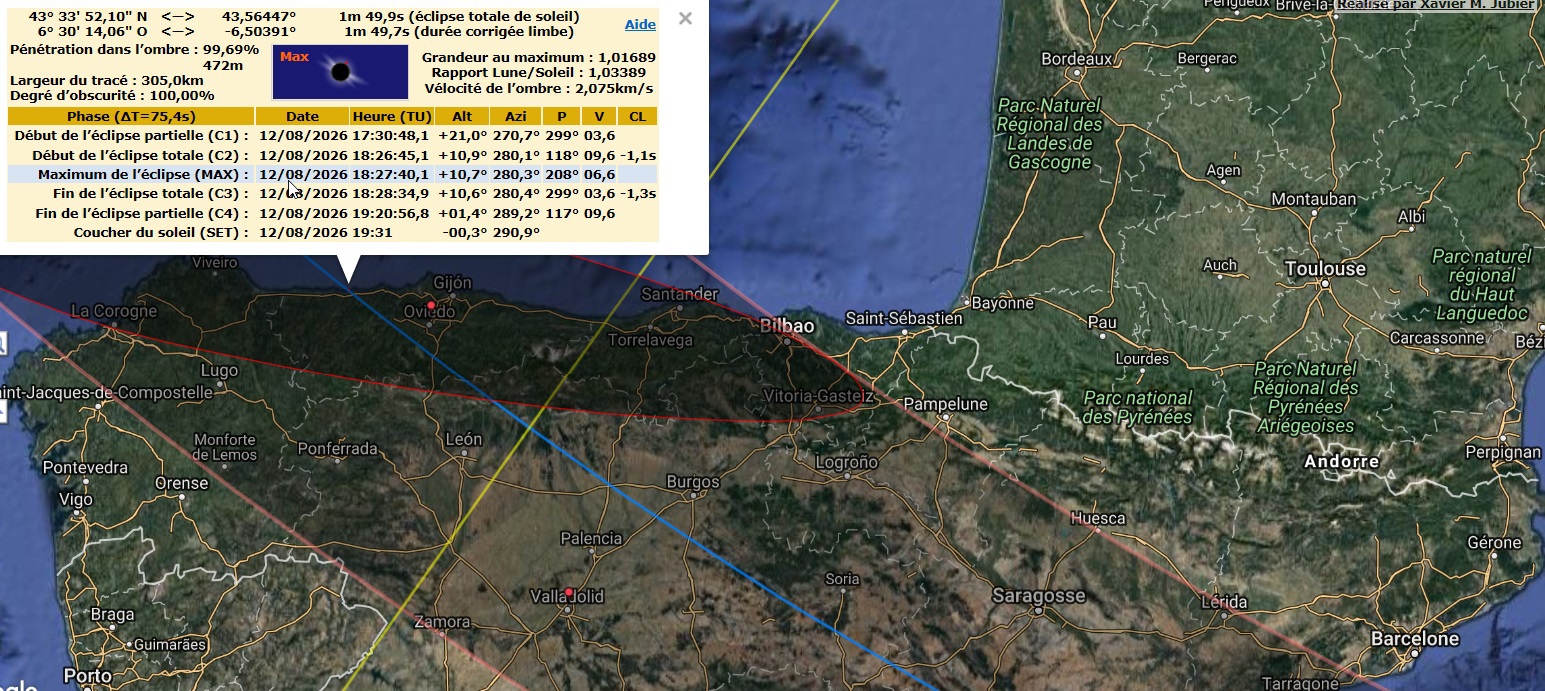The height and width of the screenshot is (691, 1545).
Task: Select the Coucher du soleil (SET) row
Action: [x=333, y=232]
